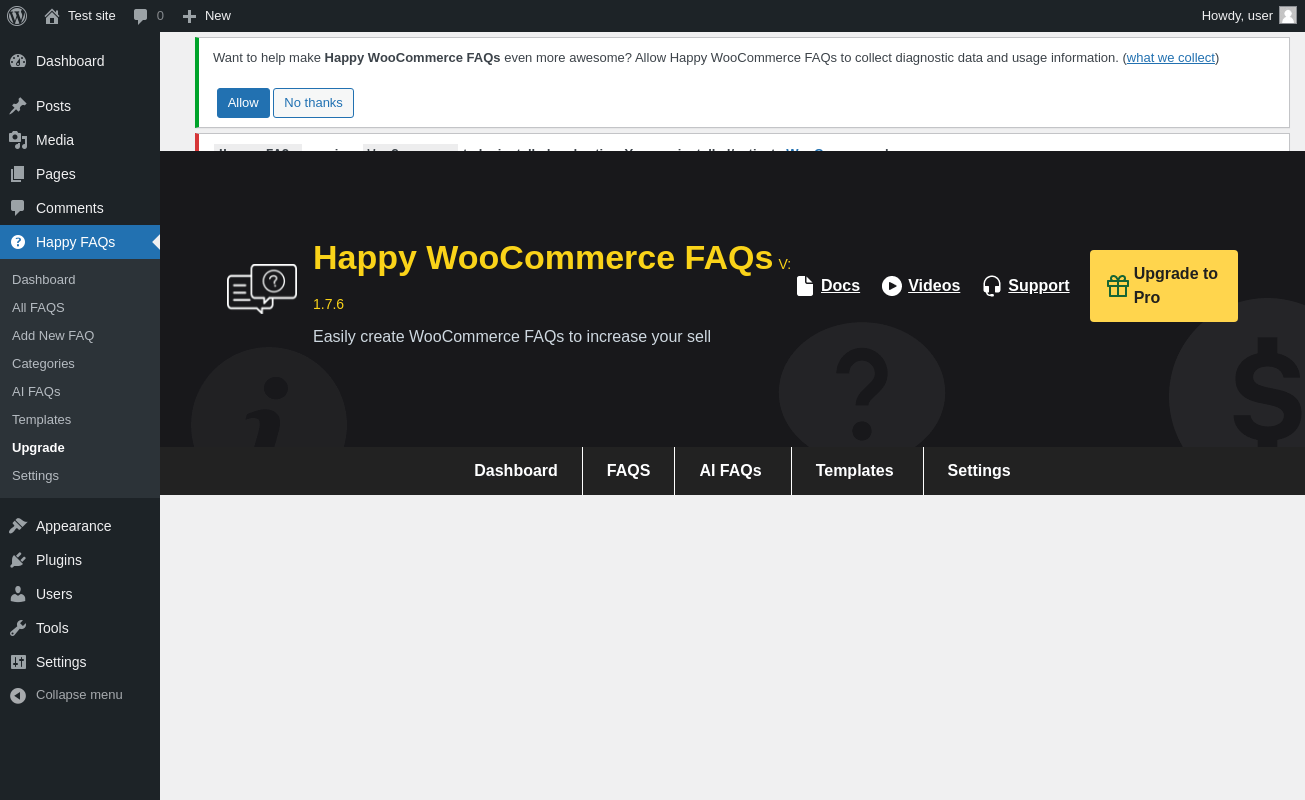Select Add New FAQ in submenu
Image resolution: width=1305 pixels, height=800 pixels.
coord(53,336)
